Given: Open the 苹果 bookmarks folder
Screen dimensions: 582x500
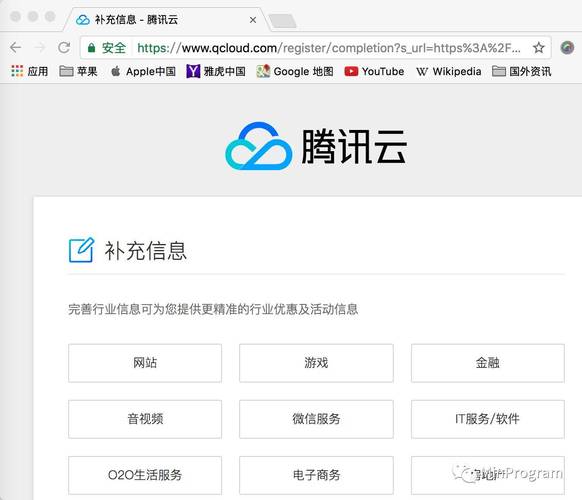Looking at the screenshot, I should coord(78,71).
